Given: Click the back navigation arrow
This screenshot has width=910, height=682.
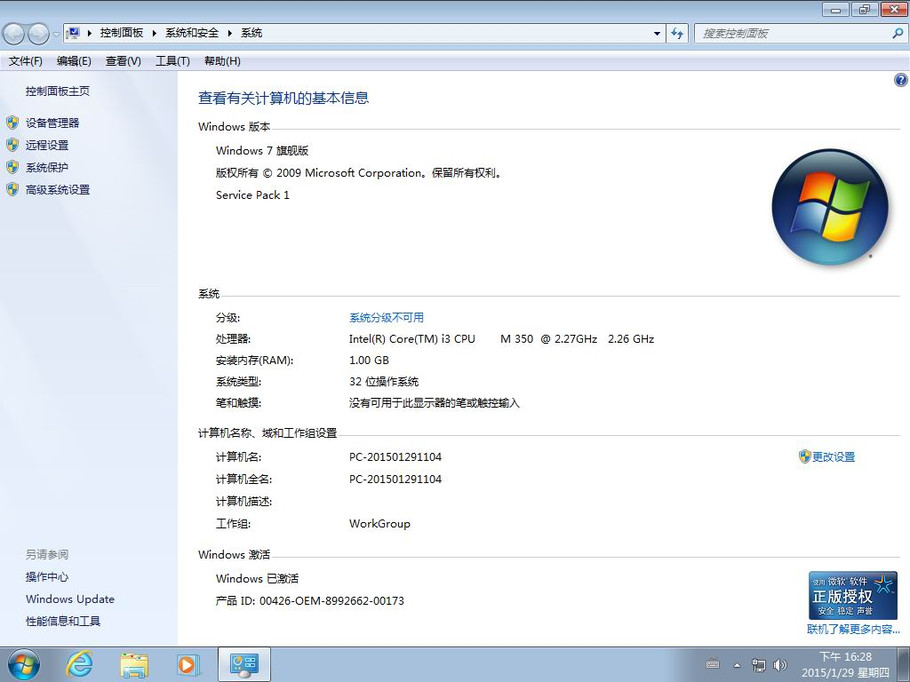Looking at the screenshot, I should pos(14,34).
